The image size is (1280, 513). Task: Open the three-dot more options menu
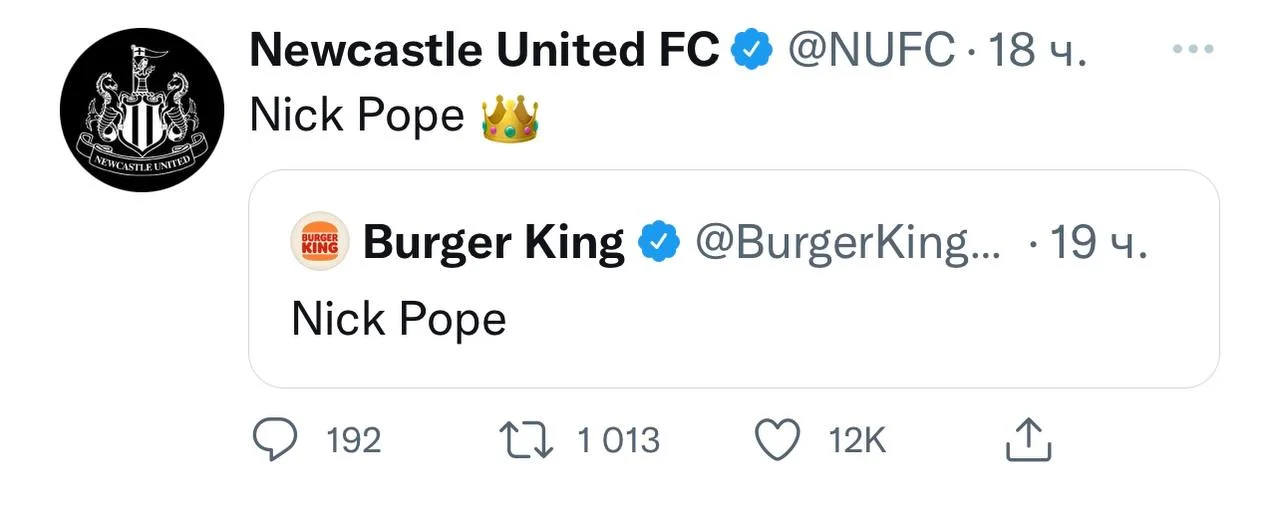click(x=1192, y=49)
